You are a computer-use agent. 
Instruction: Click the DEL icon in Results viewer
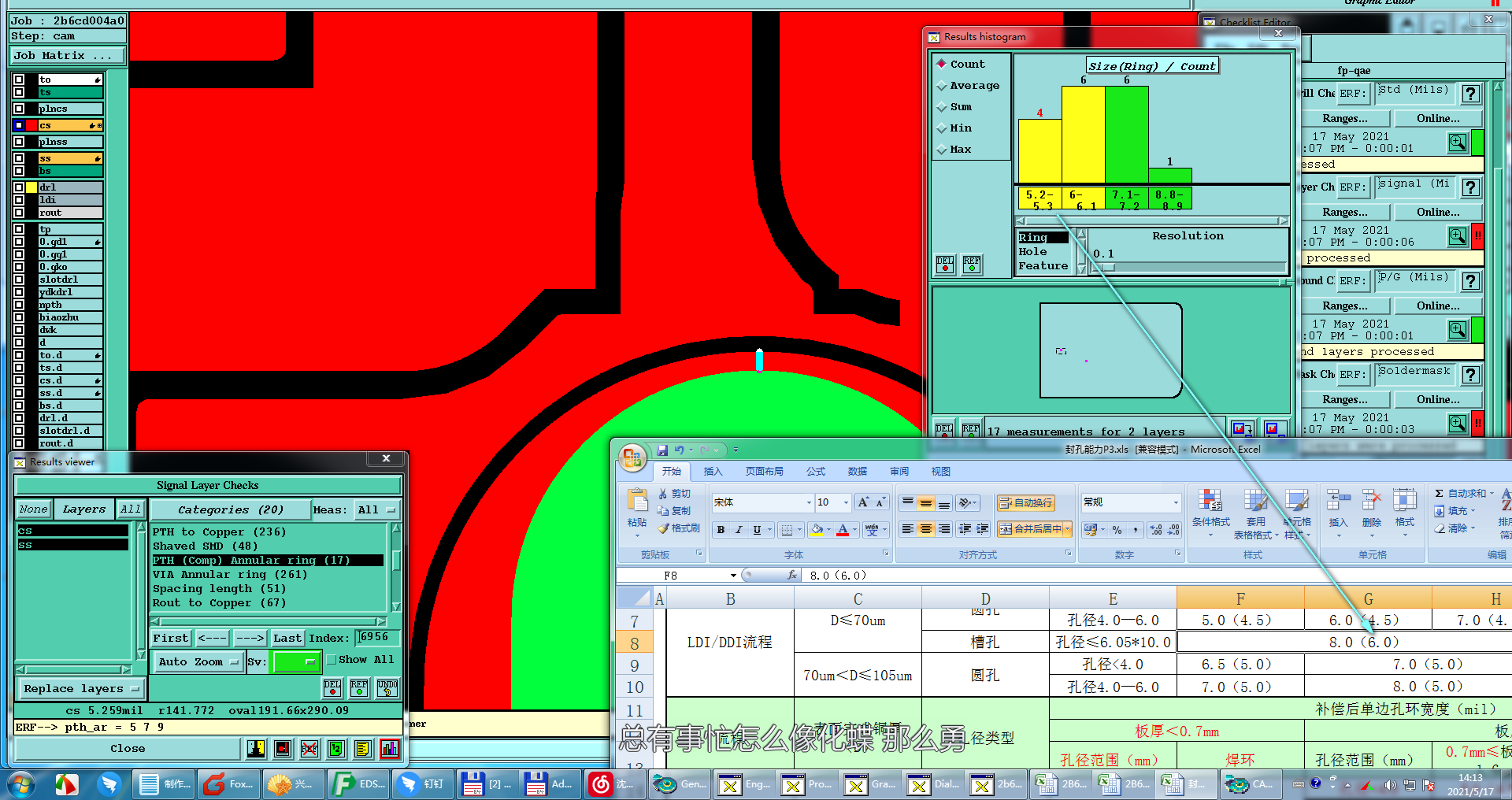pyautogui.click(x=332, y=688)
